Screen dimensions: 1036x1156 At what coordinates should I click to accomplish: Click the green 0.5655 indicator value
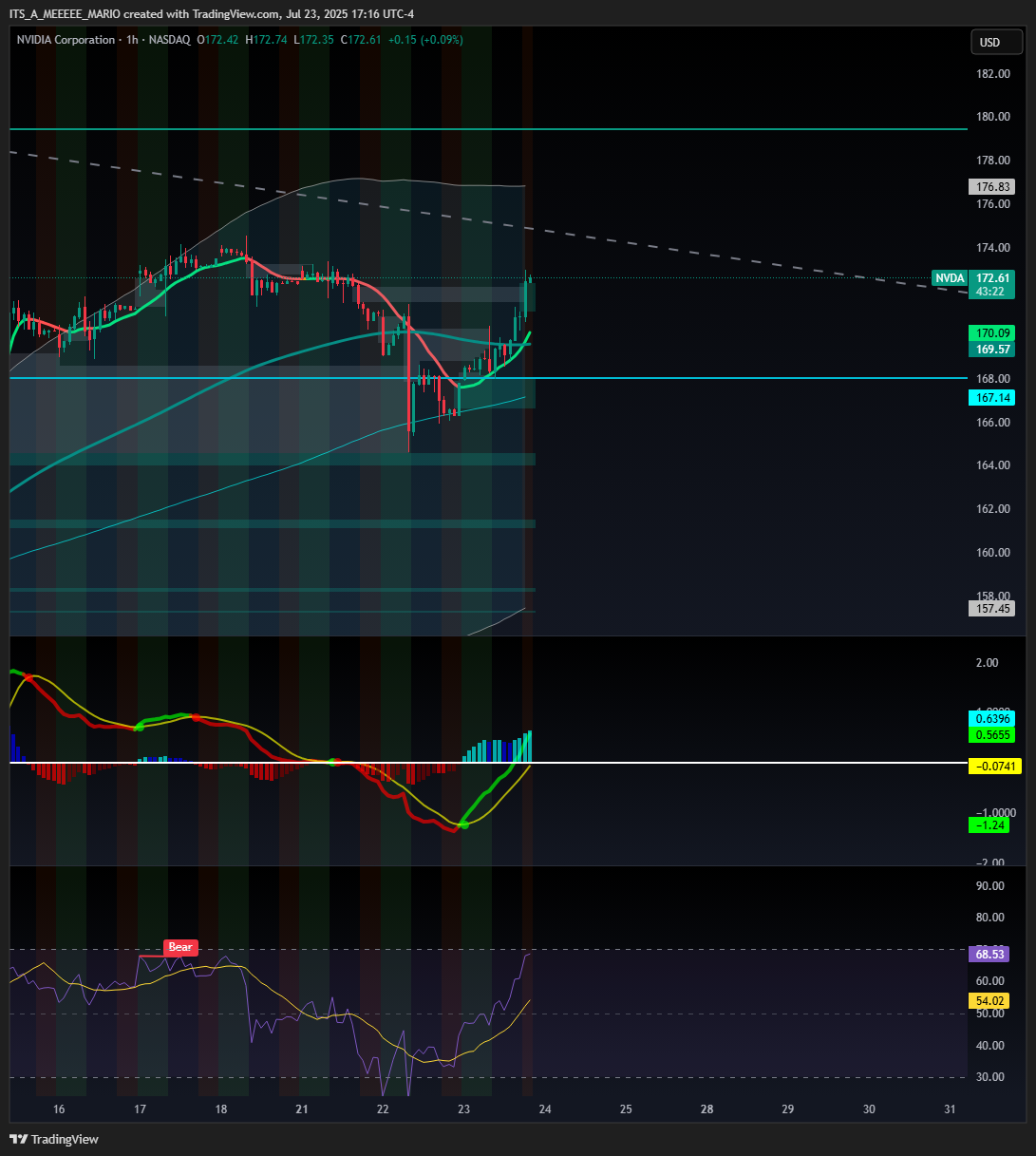pos(991,735)
